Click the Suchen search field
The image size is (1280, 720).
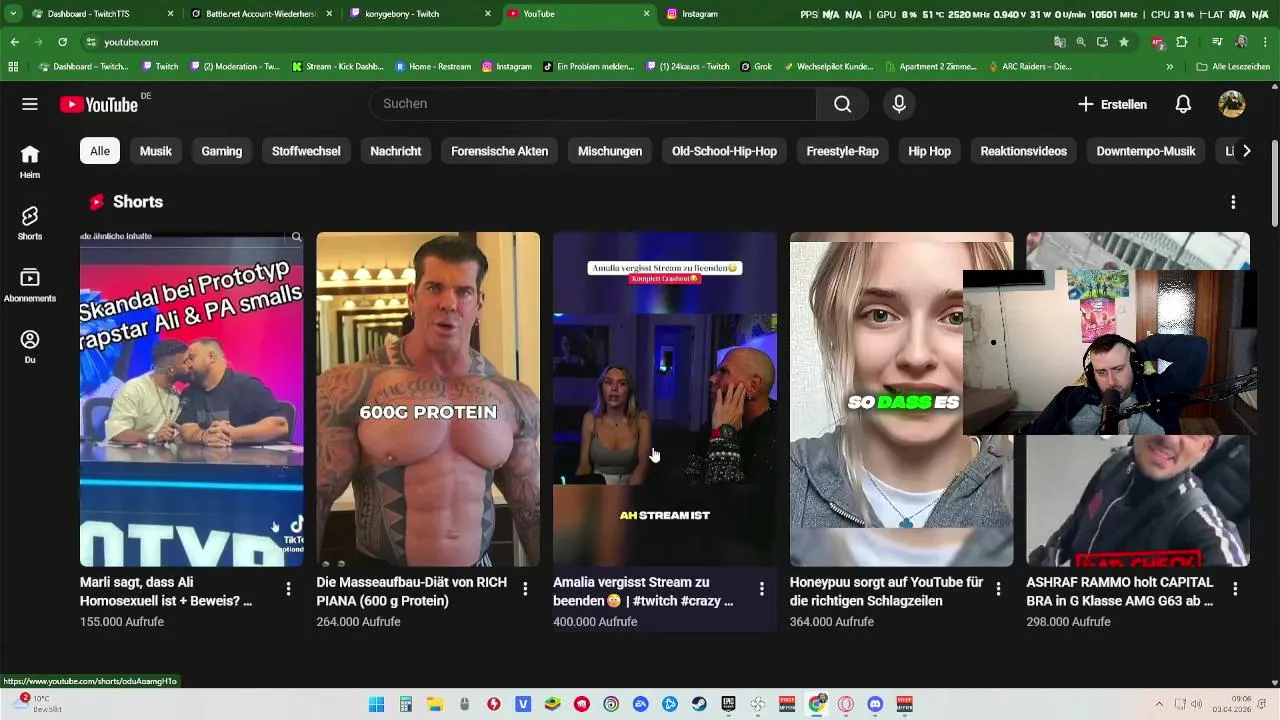[x=593, y=104]
